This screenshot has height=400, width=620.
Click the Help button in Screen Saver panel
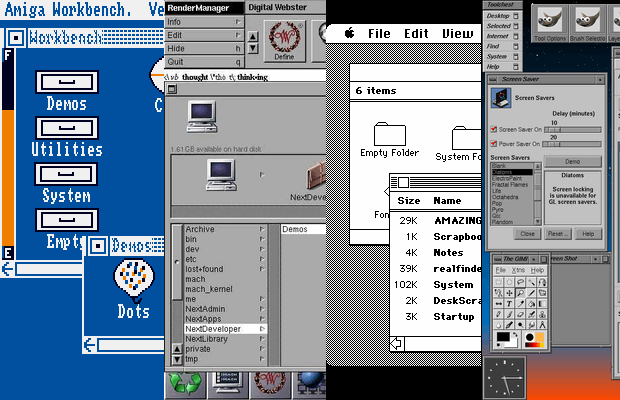[x=588, y=234]
